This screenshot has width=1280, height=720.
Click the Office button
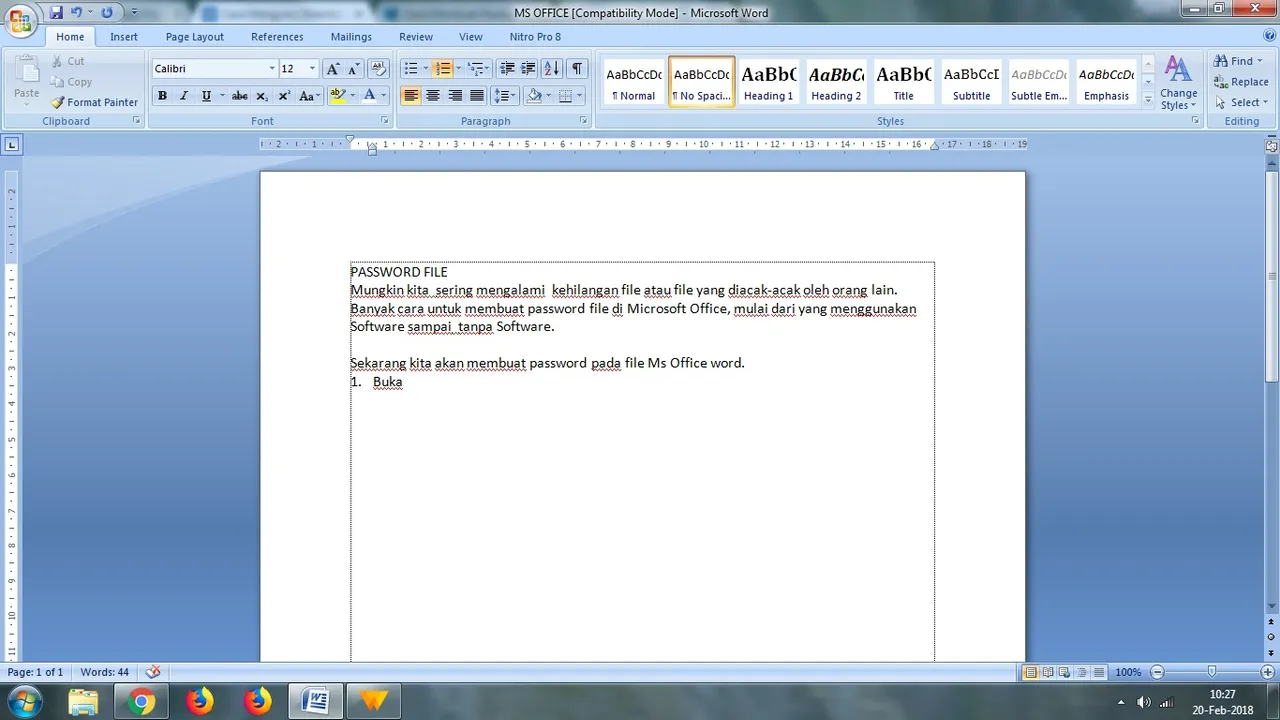pos(20,20)
